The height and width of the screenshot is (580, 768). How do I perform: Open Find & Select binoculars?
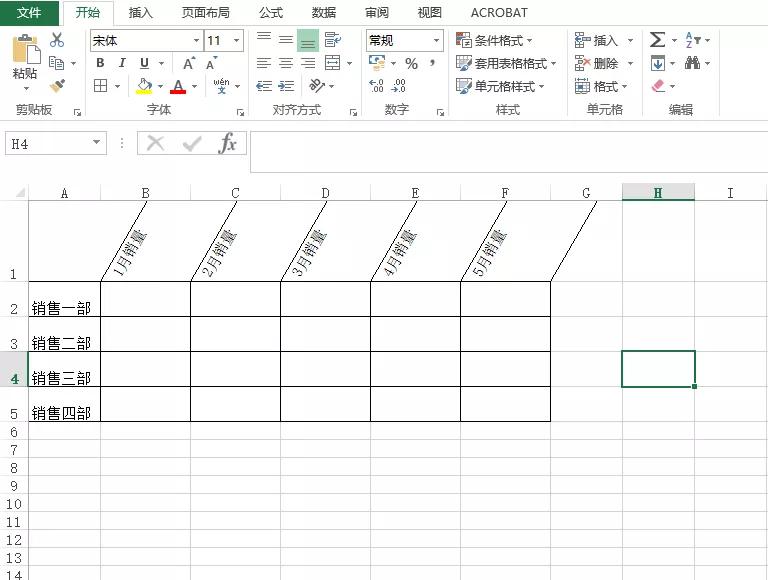pos(692,63)
